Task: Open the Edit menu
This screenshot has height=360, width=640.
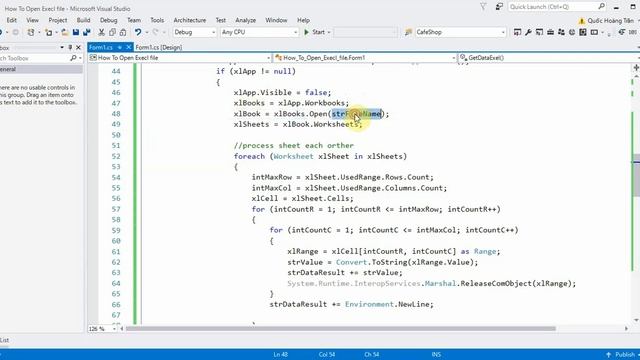Action: coord(11,20)
